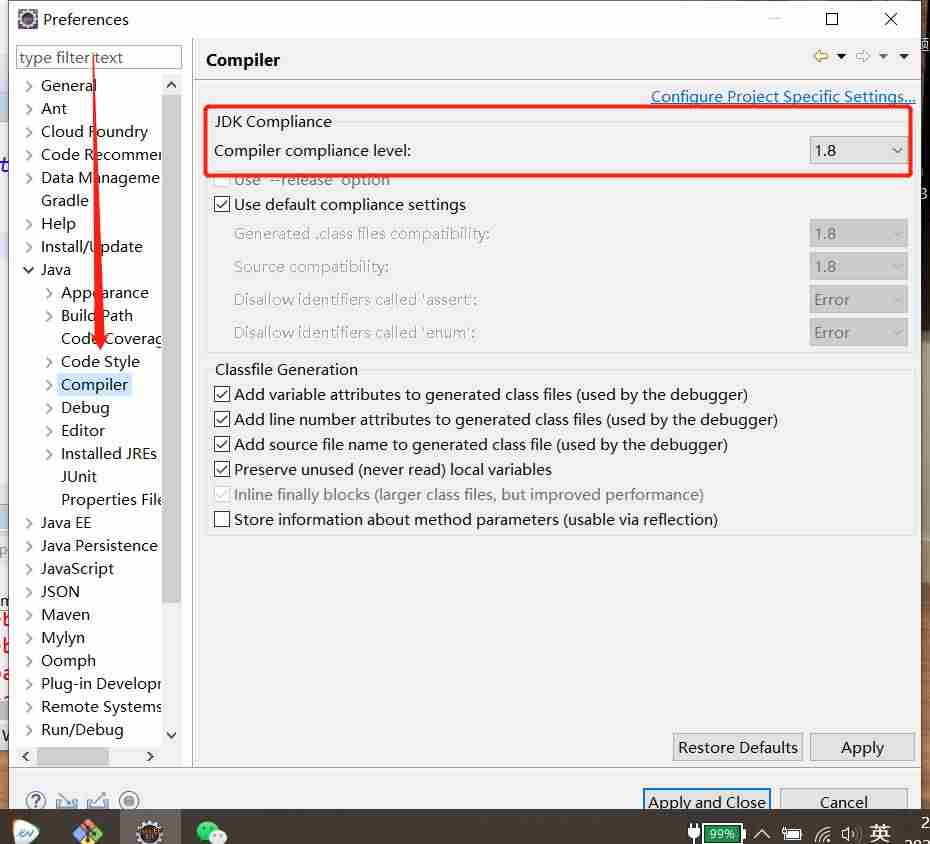Select Install/Update preferences entry
Viewport: 930px width, 844px height.
click(91, 247)
